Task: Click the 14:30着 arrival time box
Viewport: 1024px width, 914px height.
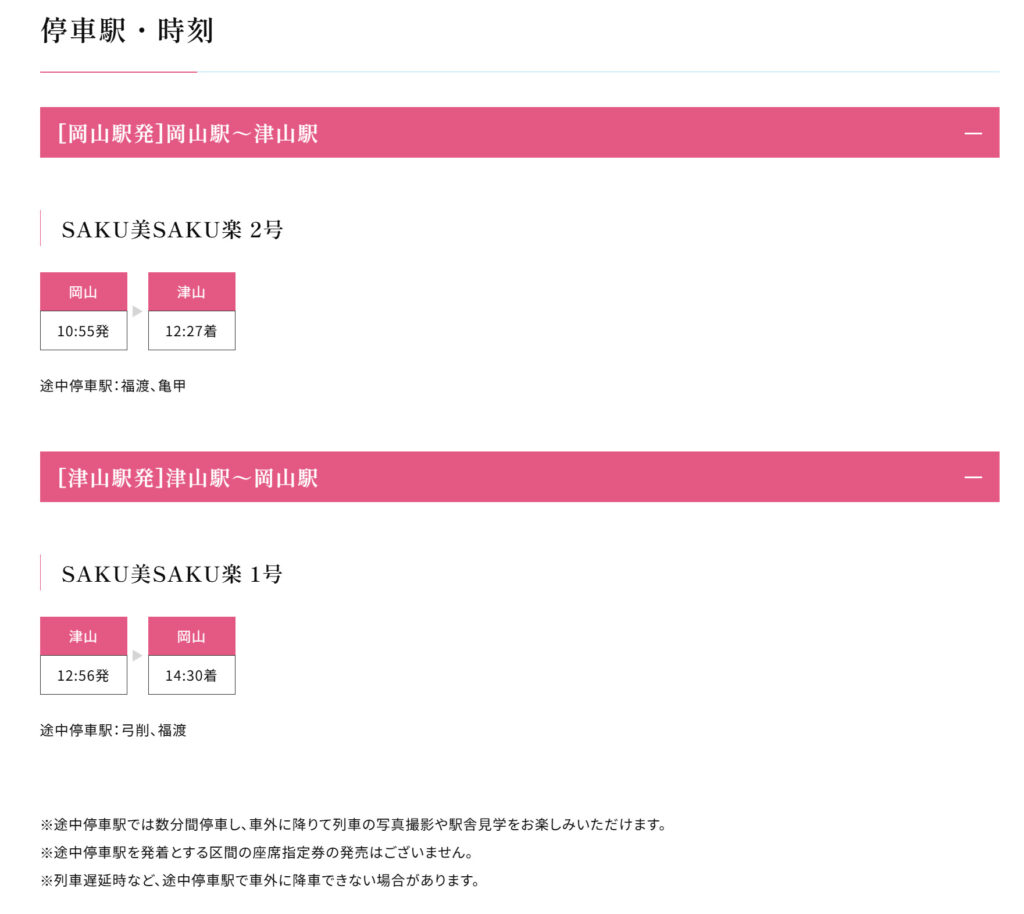Action: click(191, 675)
